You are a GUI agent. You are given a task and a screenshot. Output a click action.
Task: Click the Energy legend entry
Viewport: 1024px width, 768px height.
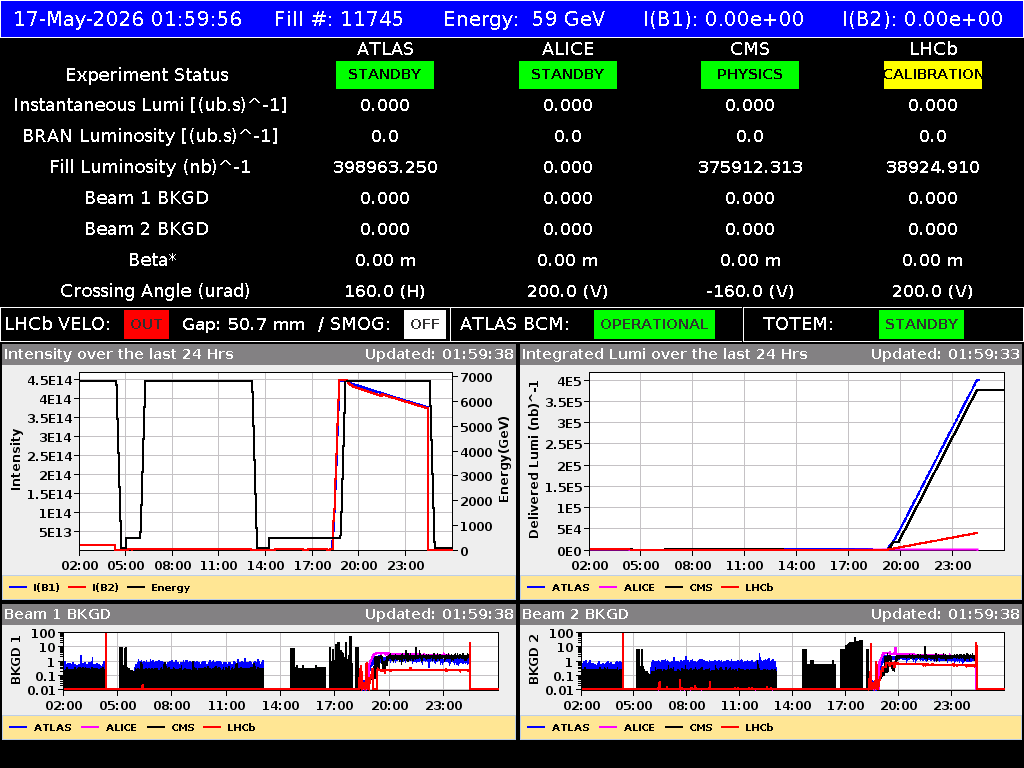coord(159,588)
